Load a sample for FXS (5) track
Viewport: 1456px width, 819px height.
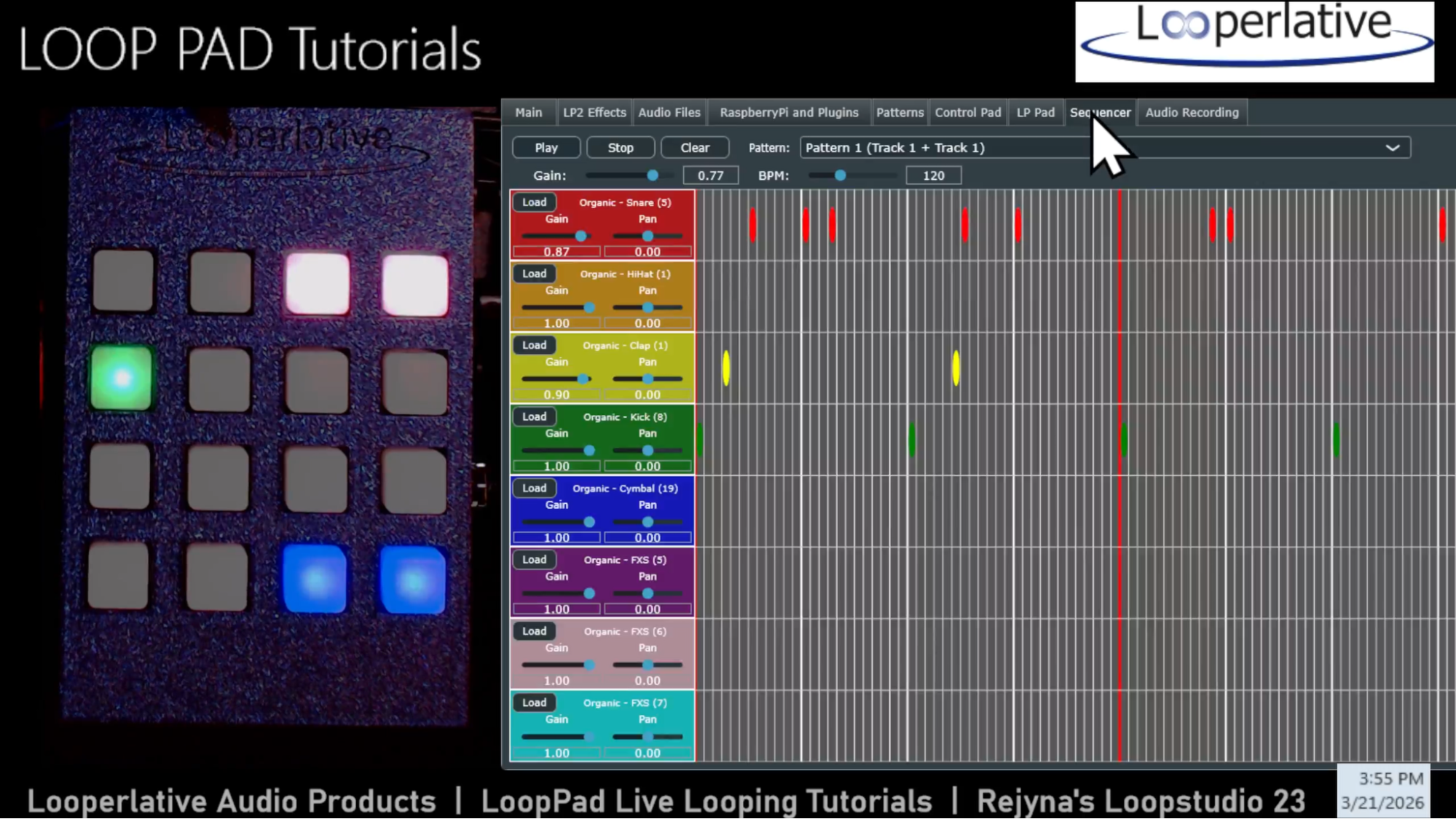(534, 559)
